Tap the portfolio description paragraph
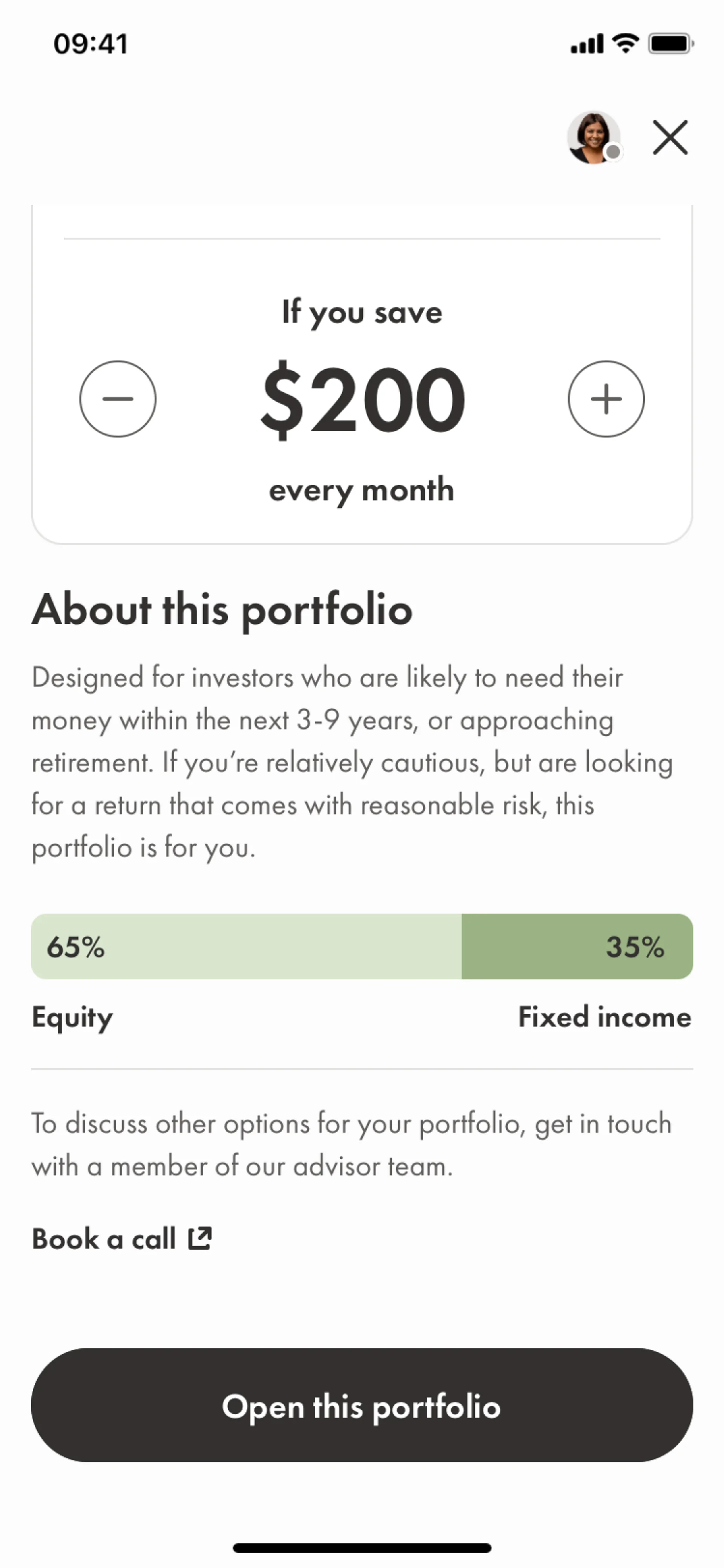The height and width of the screenshot is (1568, 724). pos(353,763)
